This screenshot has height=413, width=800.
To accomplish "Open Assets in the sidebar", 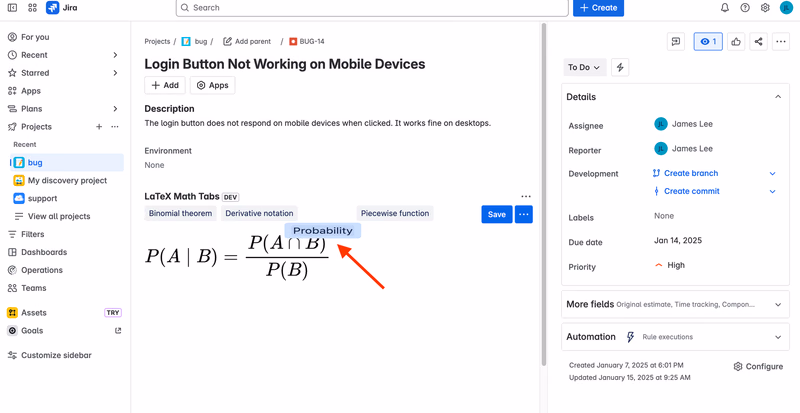I will (34, 312).
